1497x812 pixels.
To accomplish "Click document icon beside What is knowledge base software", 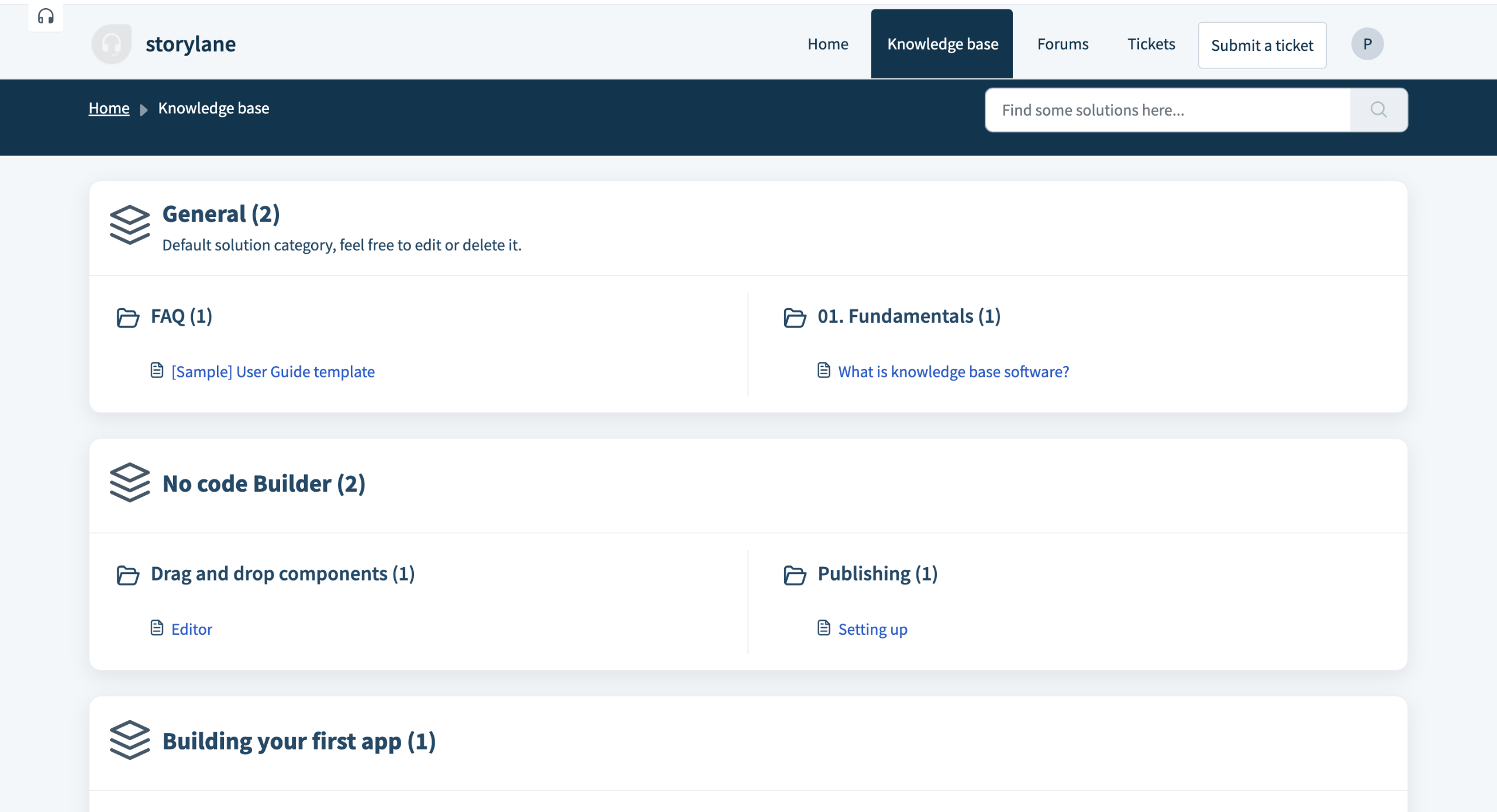I will coord(824,370).
